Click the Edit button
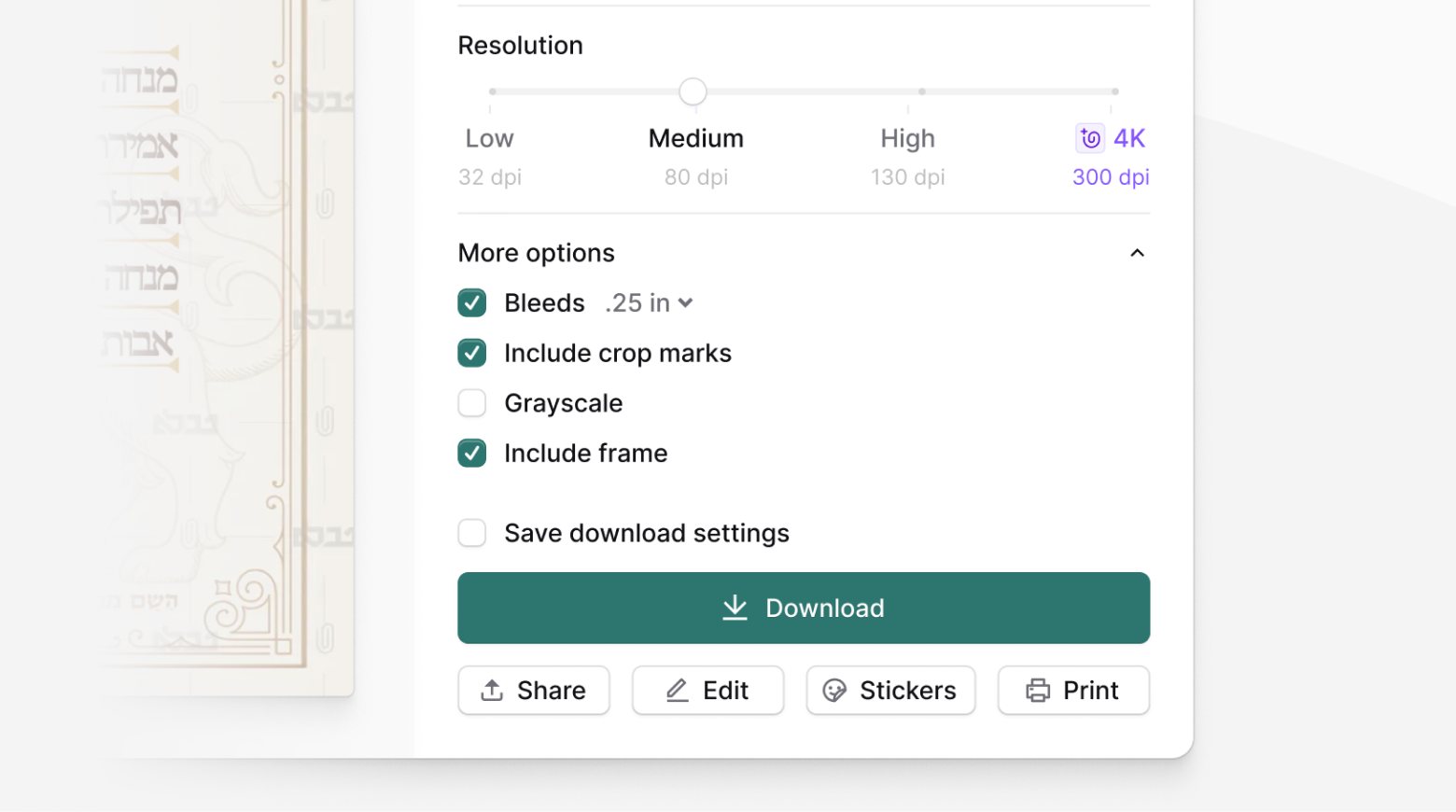The image size is (1456, 812). click(708, 691)
